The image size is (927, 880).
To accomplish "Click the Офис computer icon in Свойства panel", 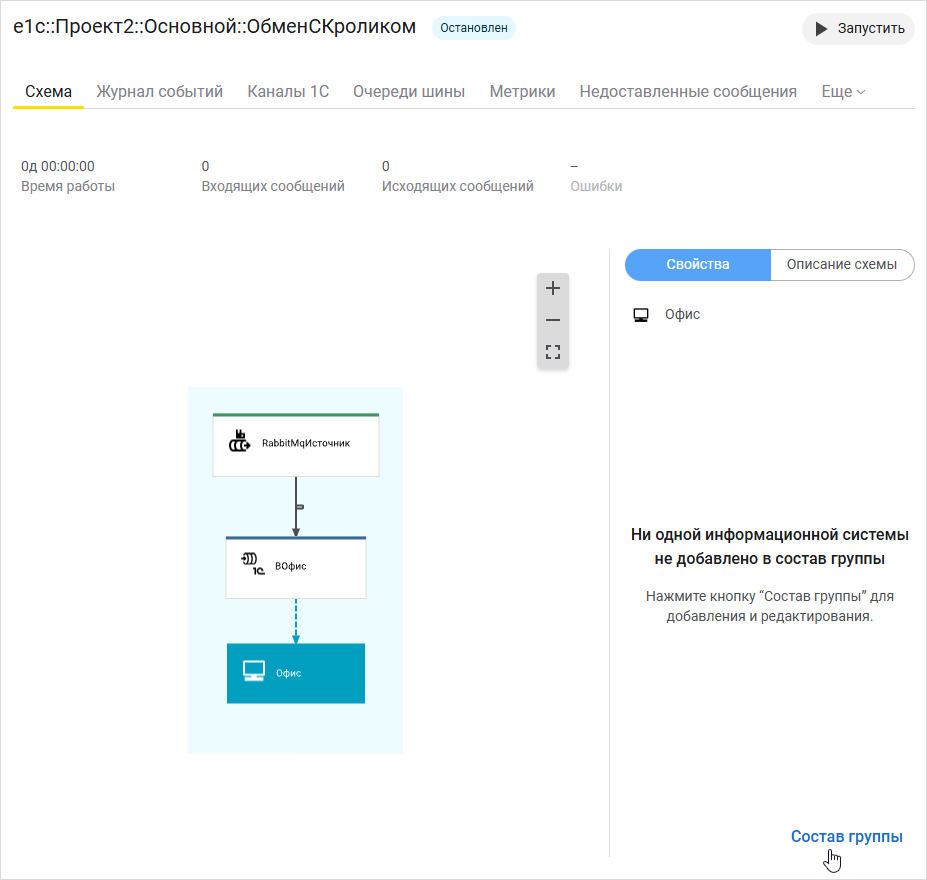I will pos(641,314).
